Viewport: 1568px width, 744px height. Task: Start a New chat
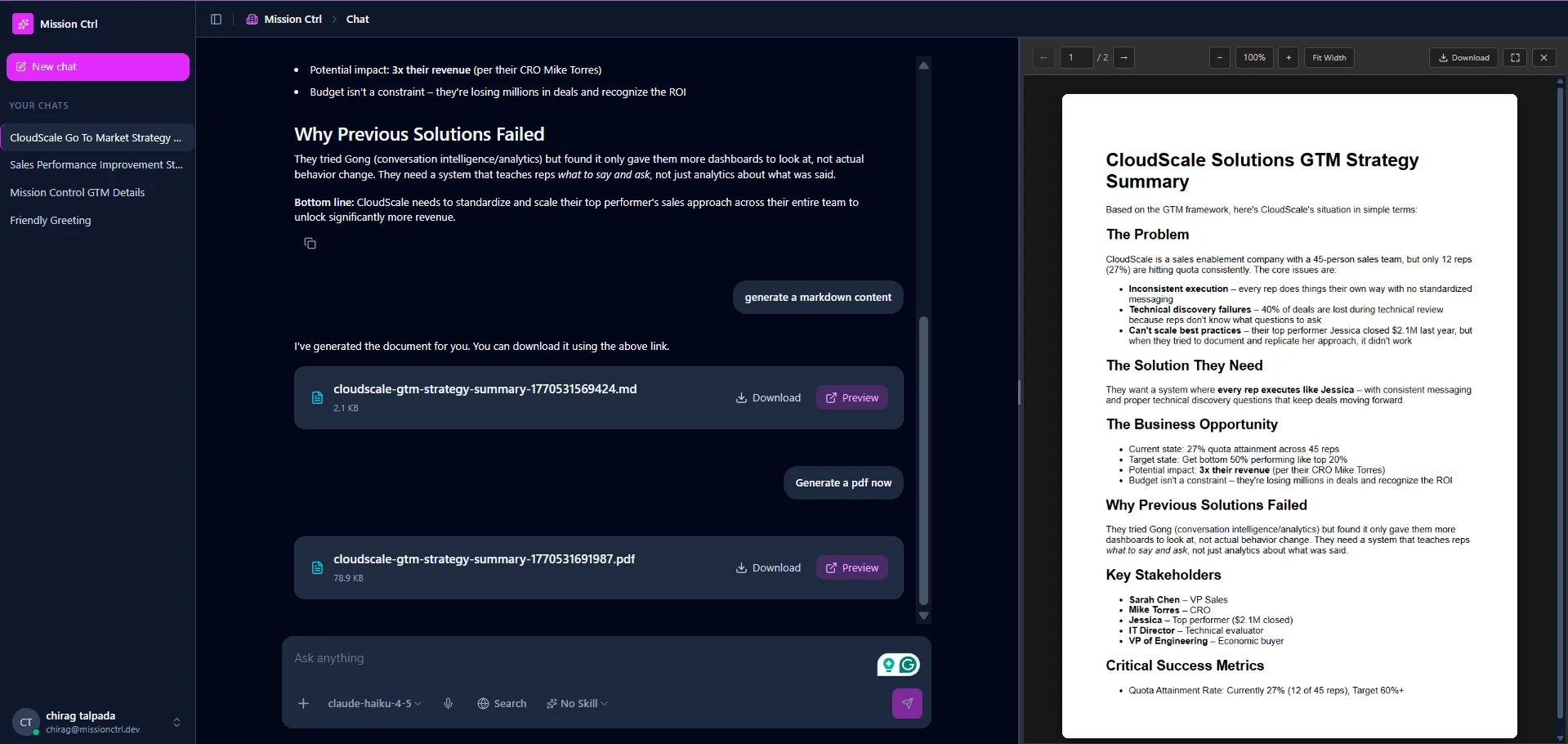click(98, 67)
